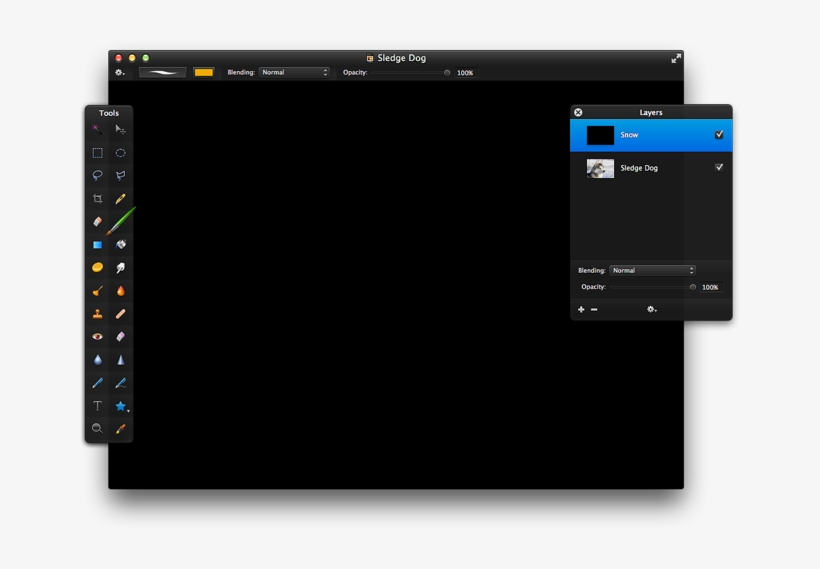This screenshot has height=569, width=820.
Task: Enter full screen with the arrows icon
Action: [676, 58]
